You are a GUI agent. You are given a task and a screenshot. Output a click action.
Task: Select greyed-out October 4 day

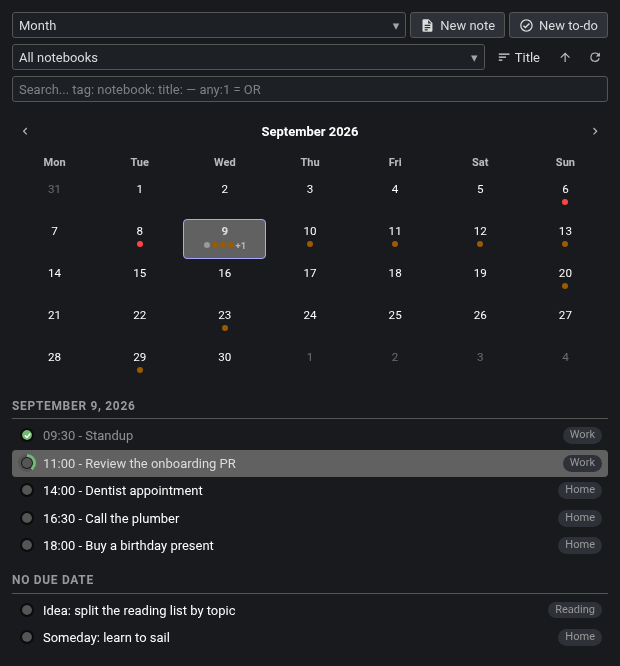565,365
